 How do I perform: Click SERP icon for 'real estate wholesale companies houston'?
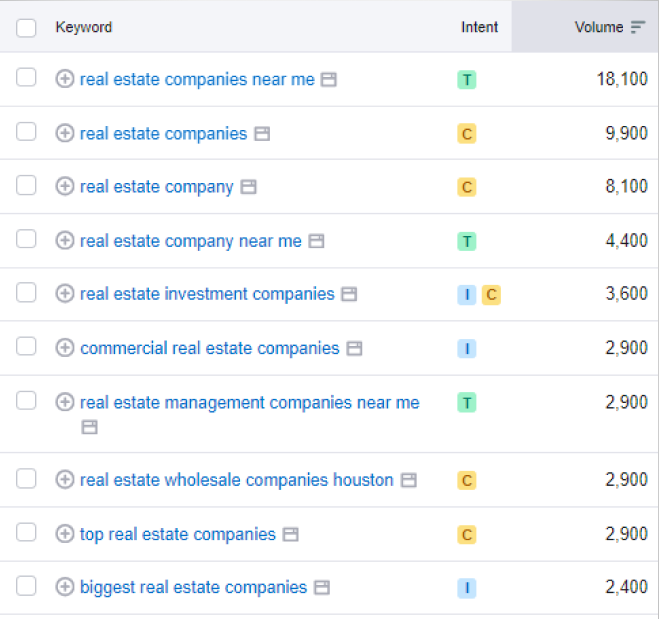pos(408,480)
